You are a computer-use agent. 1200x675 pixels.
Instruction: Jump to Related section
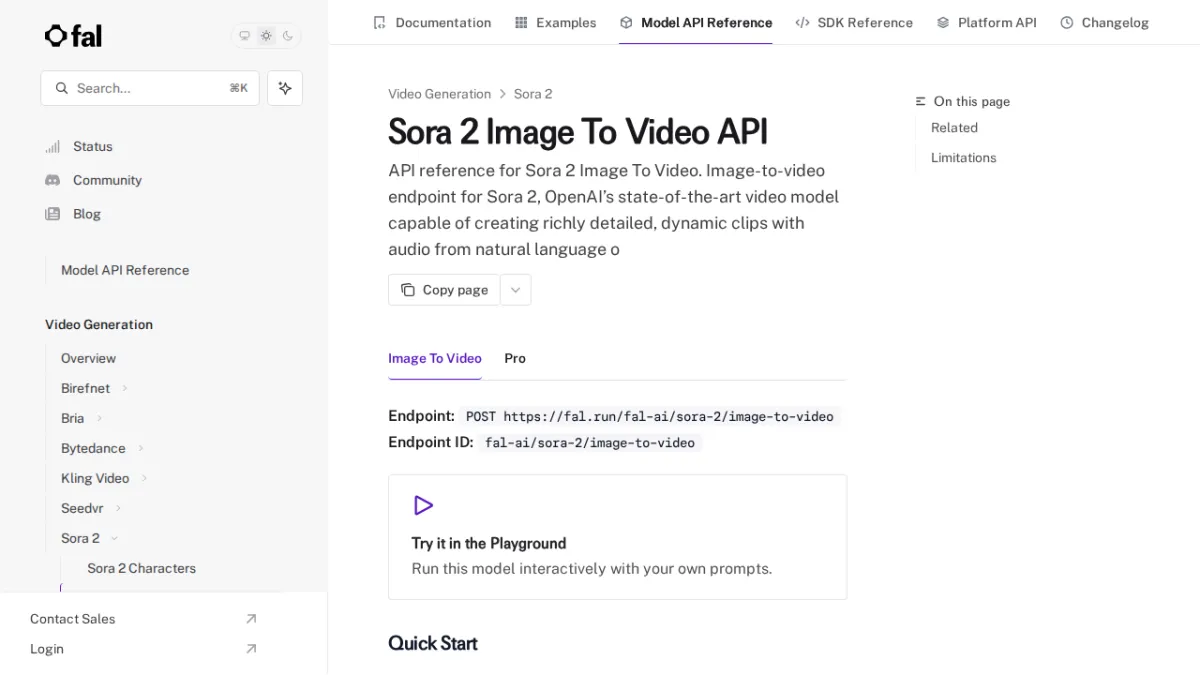point(954,128)
